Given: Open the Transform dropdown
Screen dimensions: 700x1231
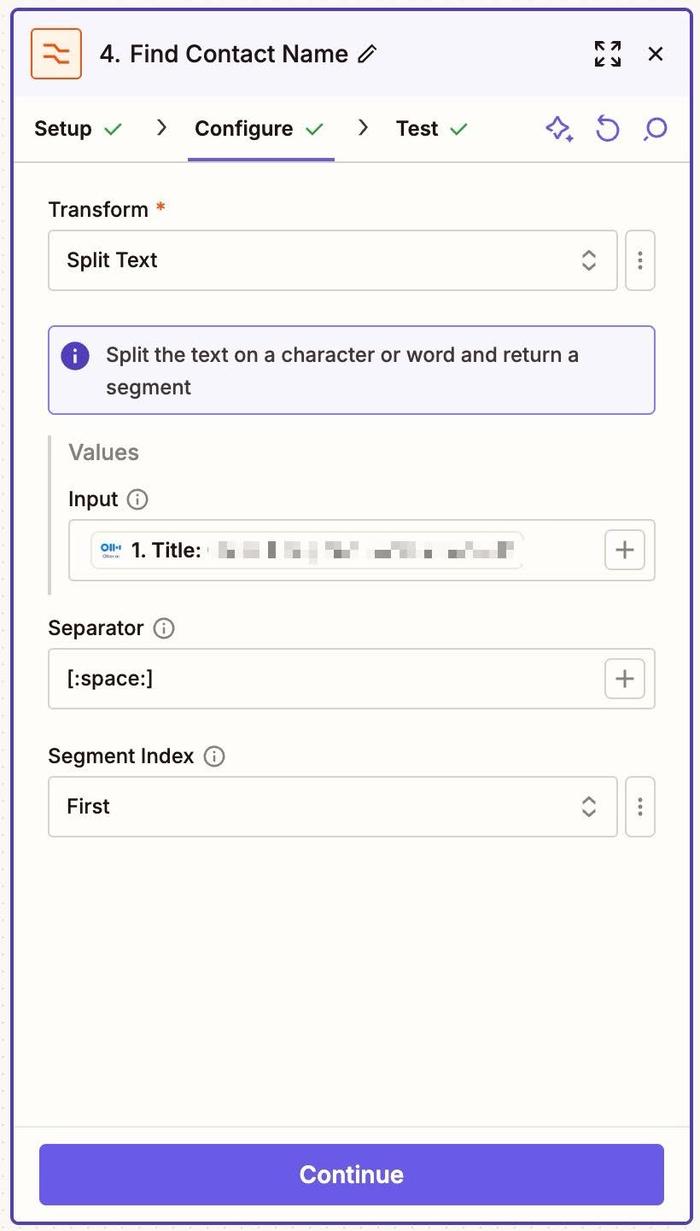Looking at the screenshot, I should pyautogui.click(x=332, y=260).
